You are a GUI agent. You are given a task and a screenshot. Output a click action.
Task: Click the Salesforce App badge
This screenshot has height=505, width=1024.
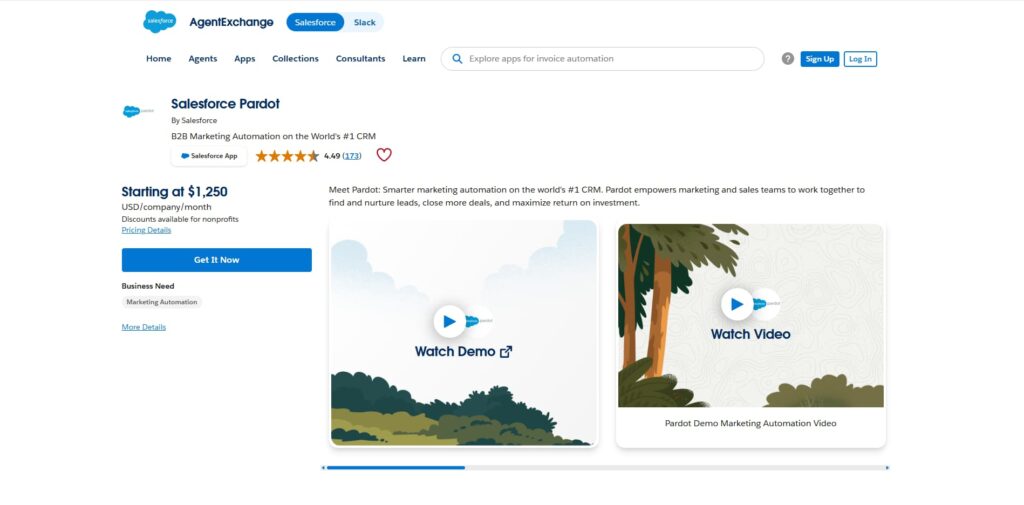209,156
